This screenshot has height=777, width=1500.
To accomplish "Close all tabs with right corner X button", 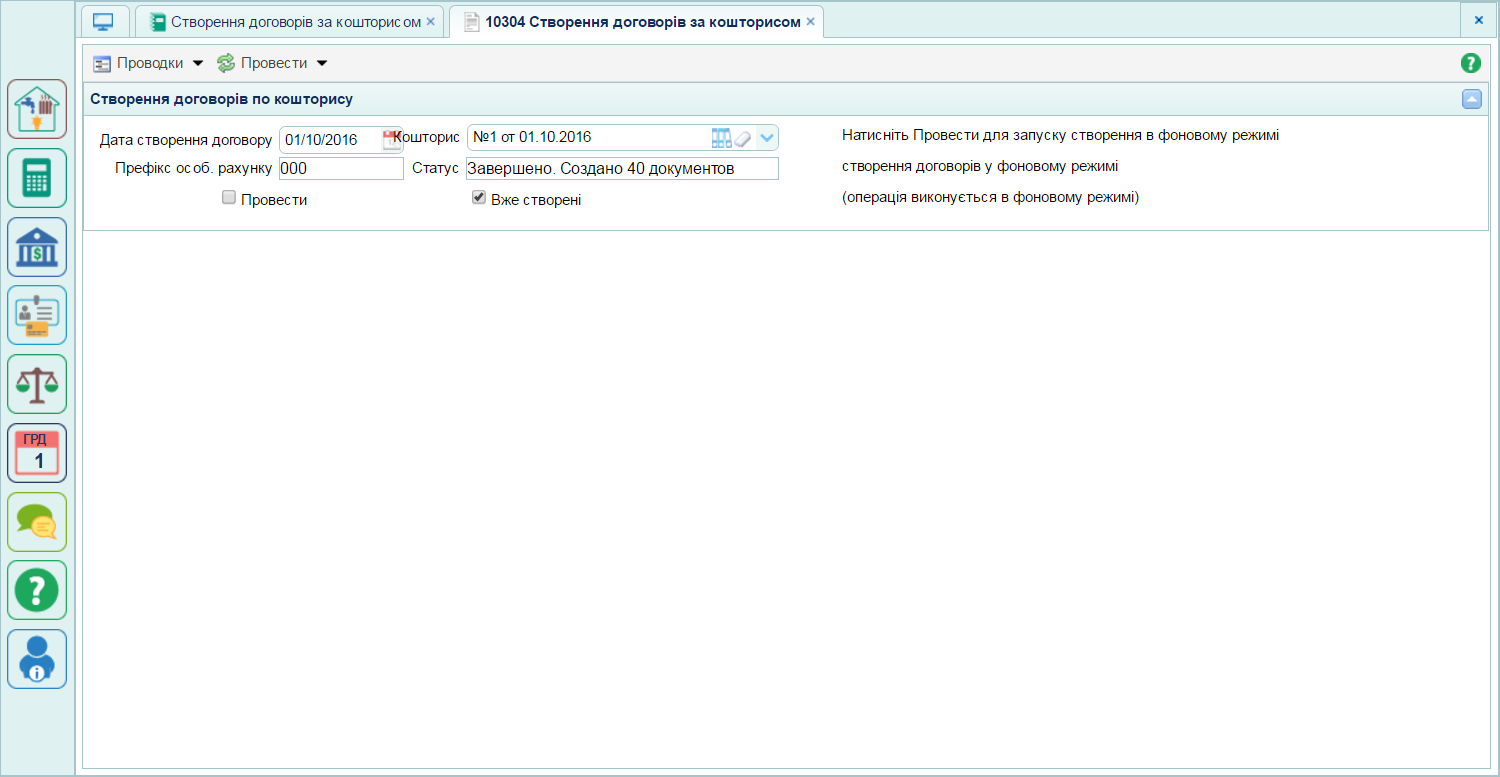I will pos(1478,20).
